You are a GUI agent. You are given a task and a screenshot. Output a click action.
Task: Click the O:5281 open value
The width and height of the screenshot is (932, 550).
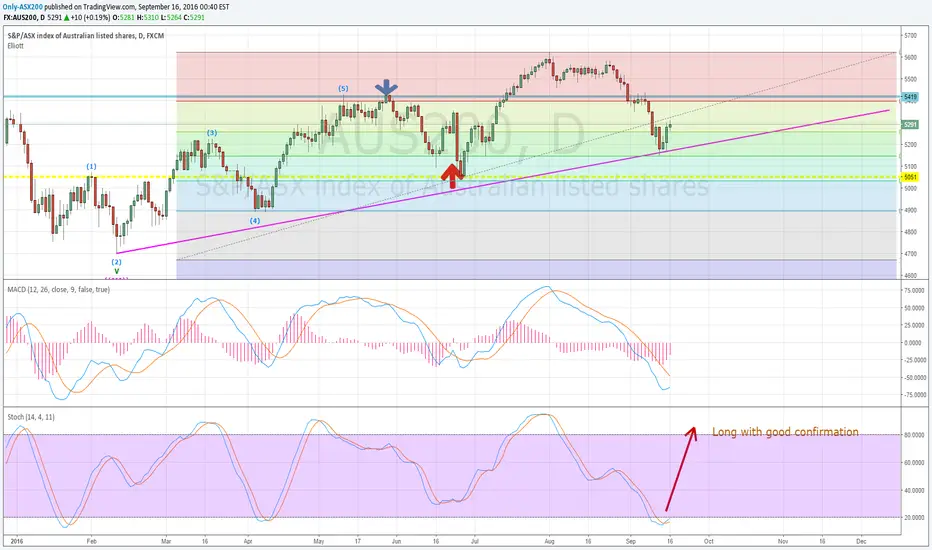[124, 17]
